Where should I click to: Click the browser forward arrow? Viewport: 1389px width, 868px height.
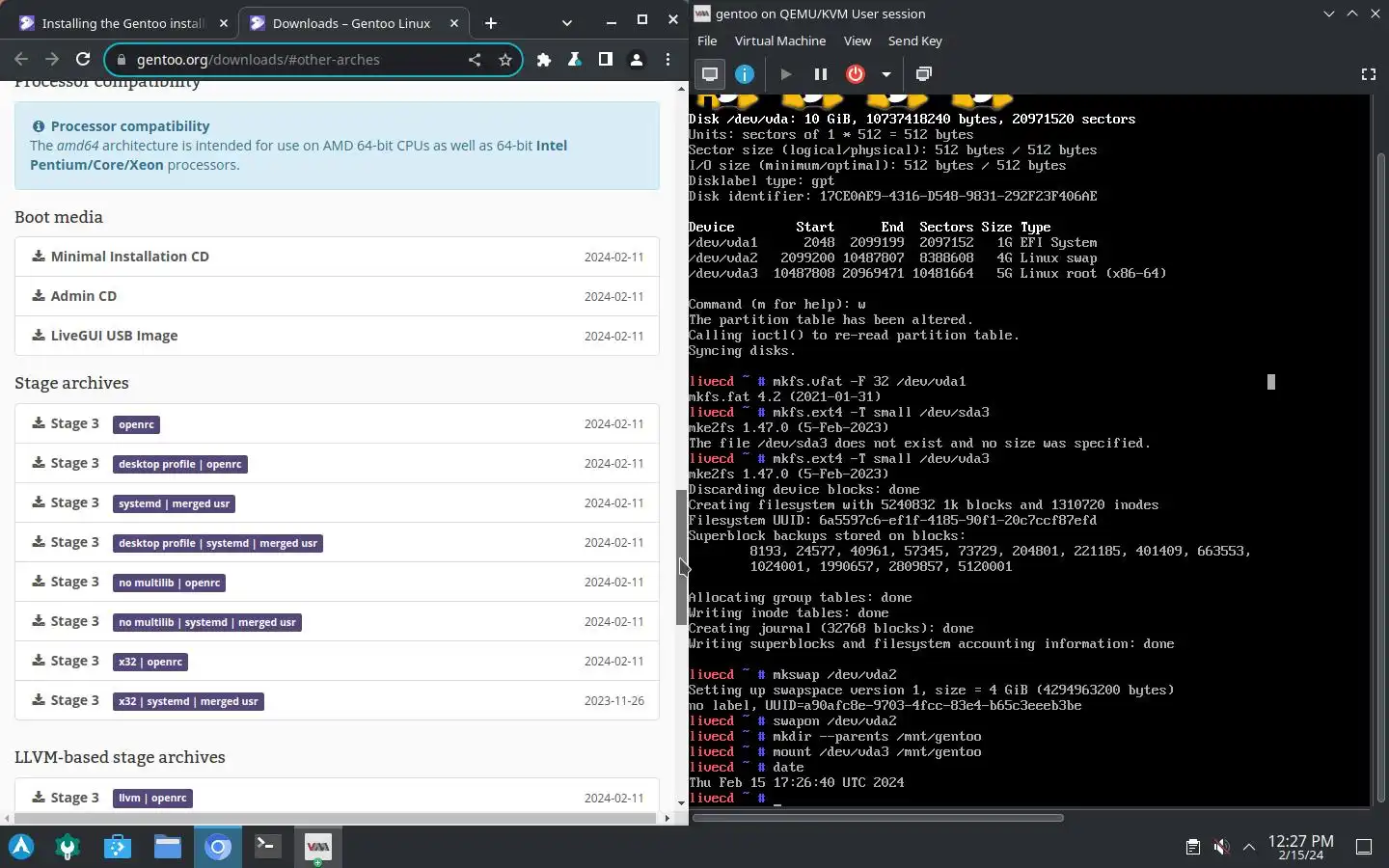point(52,59)
